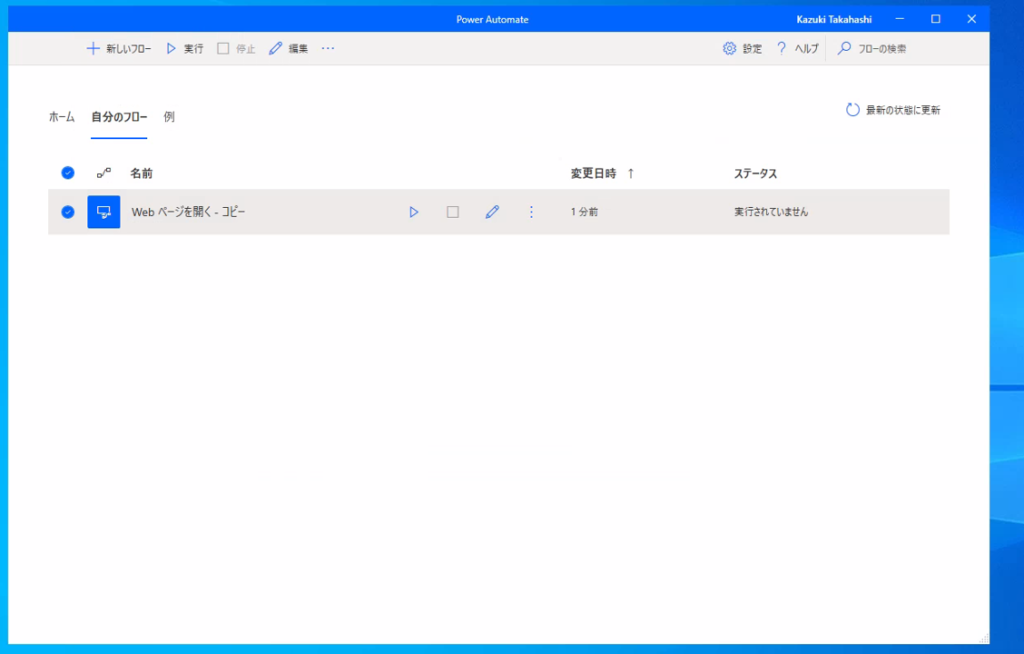Switch to the ホーム tab

pos(62,117)
